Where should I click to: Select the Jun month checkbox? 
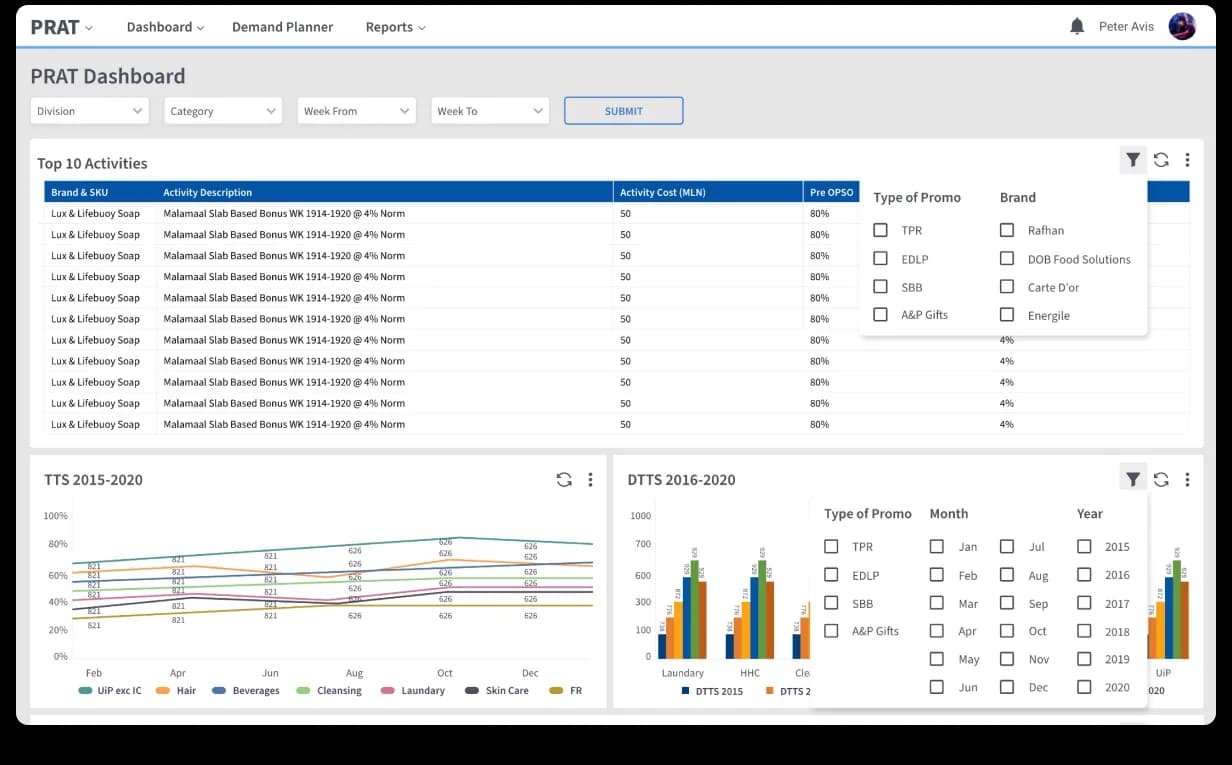937,686
